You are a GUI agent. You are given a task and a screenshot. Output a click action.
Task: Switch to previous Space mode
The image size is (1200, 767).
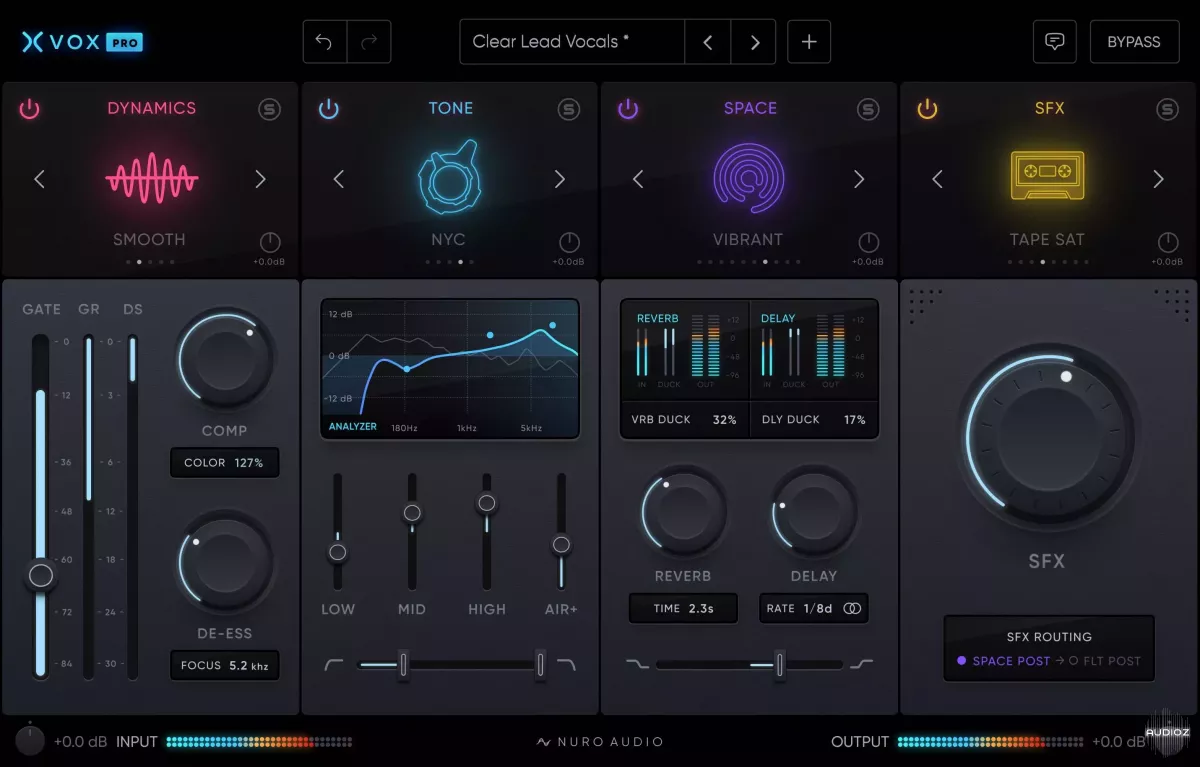(x=638, y=179)
